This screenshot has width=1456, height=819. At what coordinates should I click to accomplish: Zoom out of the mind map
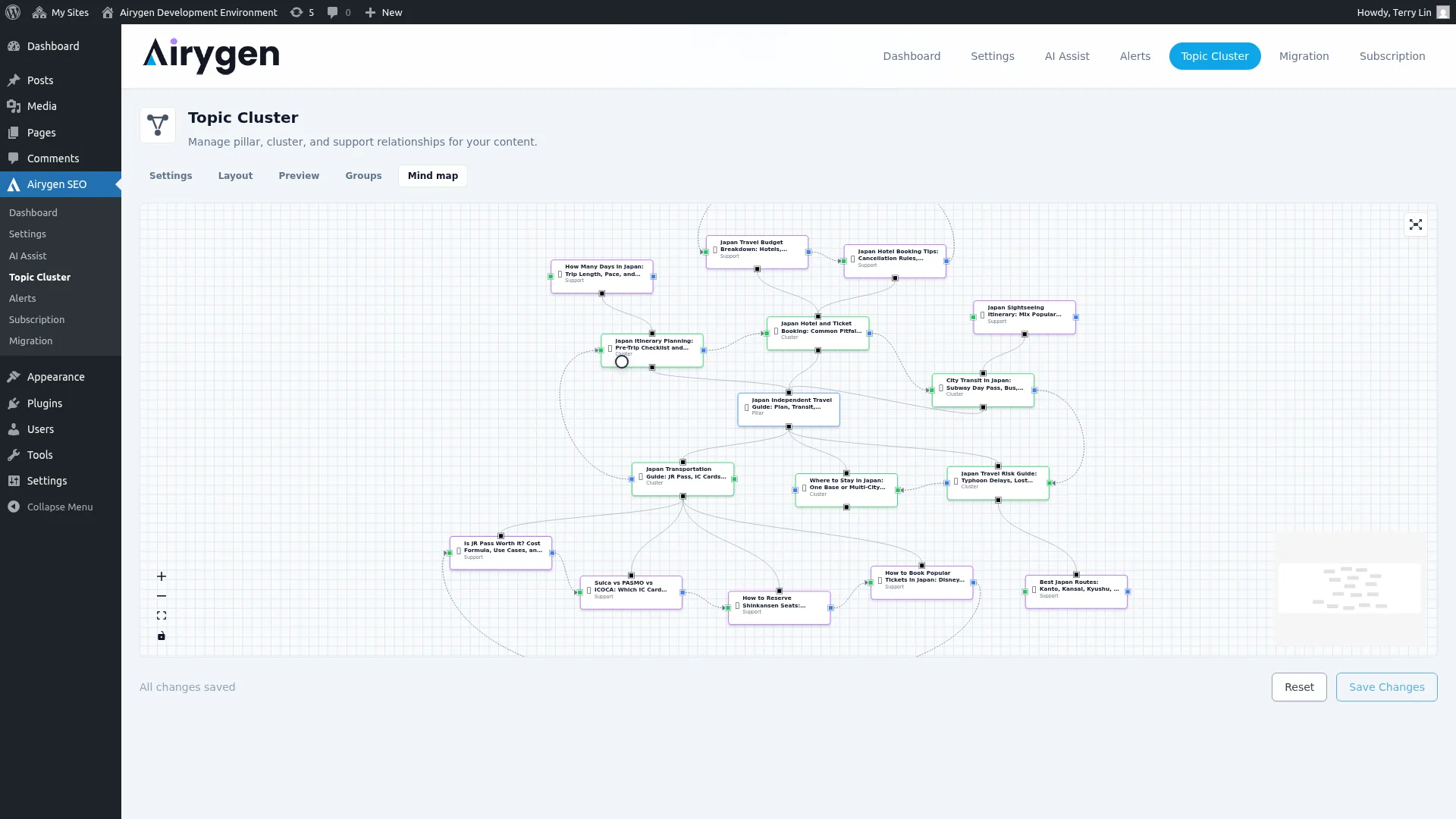(x=161, y=596)
